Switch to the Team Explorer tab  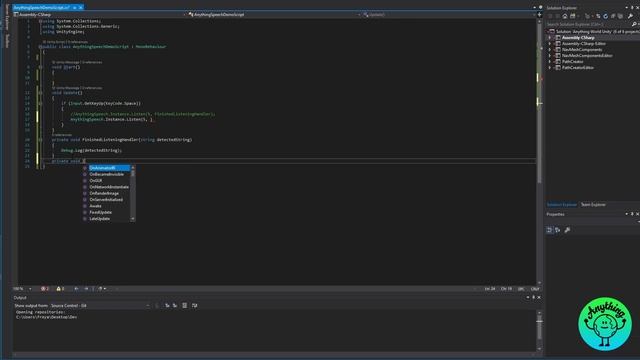[593, 204]
